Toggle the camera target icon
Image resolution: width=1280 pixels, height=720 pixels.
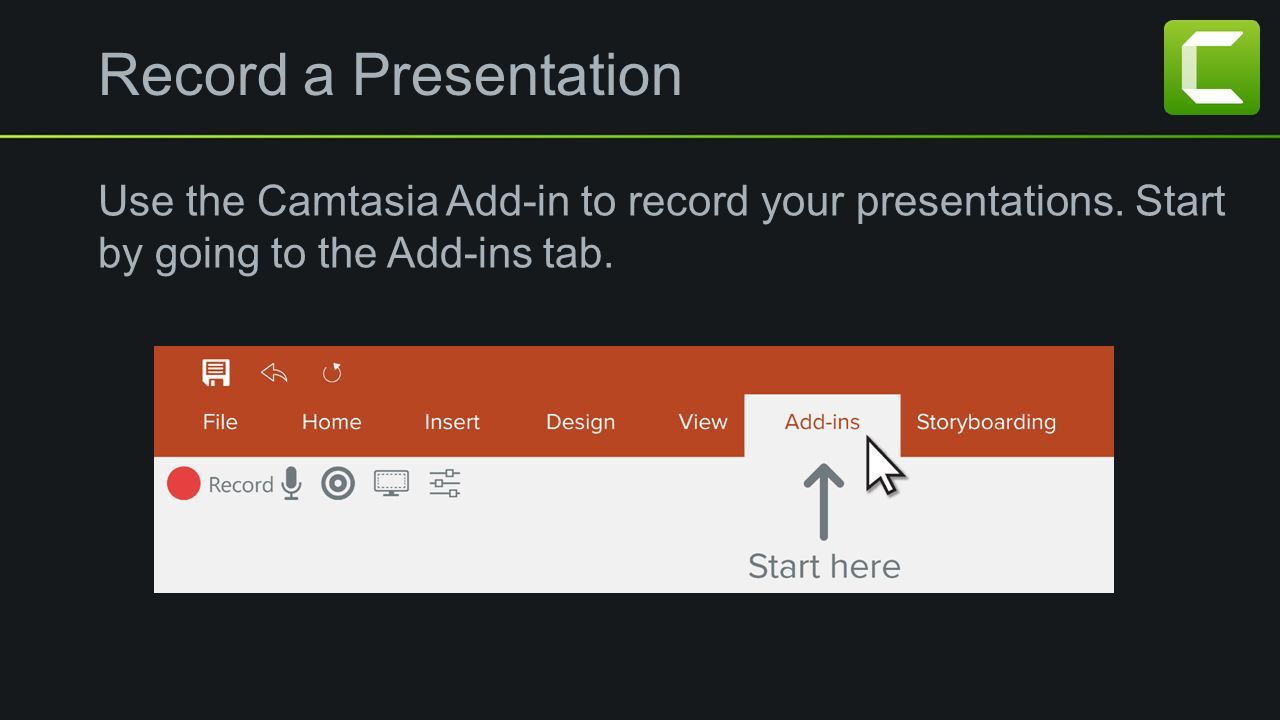click(x=338, y=484)
